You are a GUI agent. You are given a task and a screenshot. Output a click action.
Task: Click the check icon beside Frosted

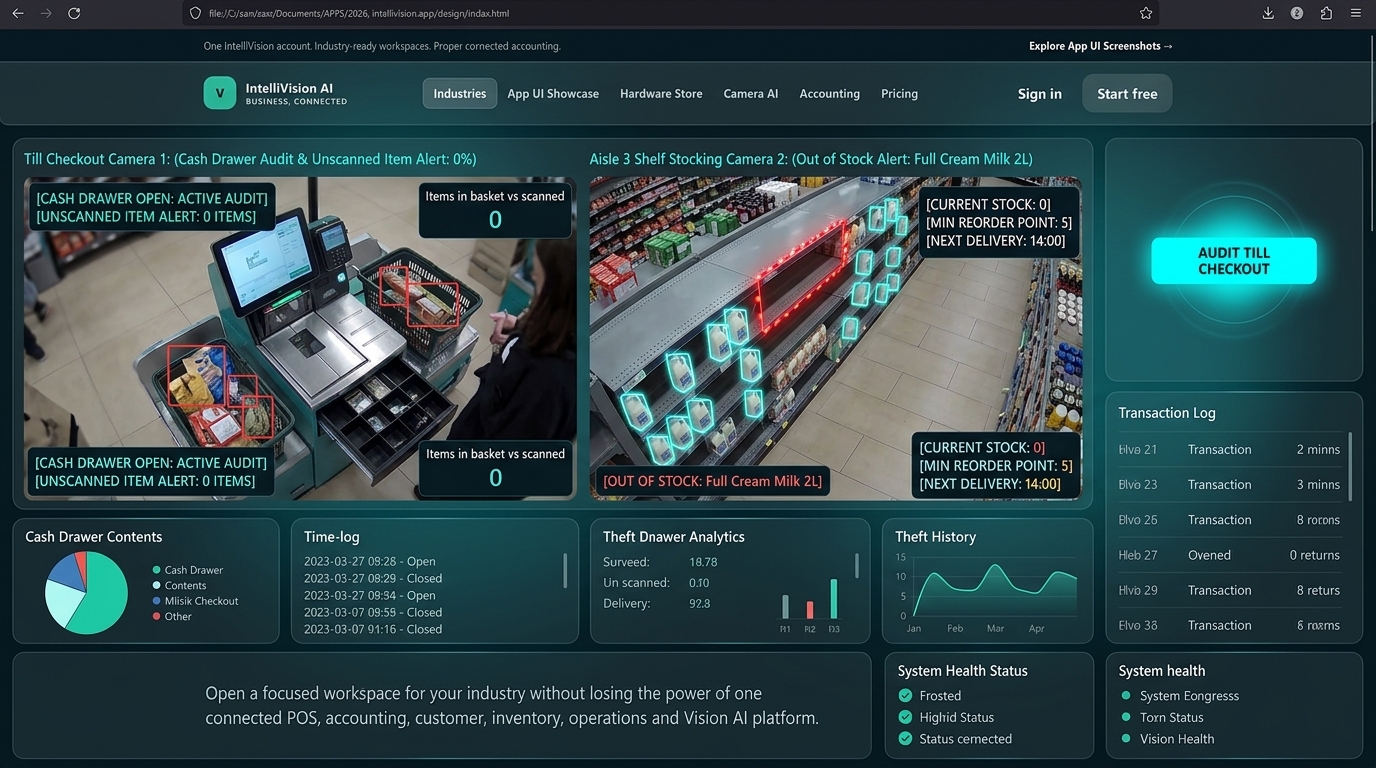(x=906, y=696)
